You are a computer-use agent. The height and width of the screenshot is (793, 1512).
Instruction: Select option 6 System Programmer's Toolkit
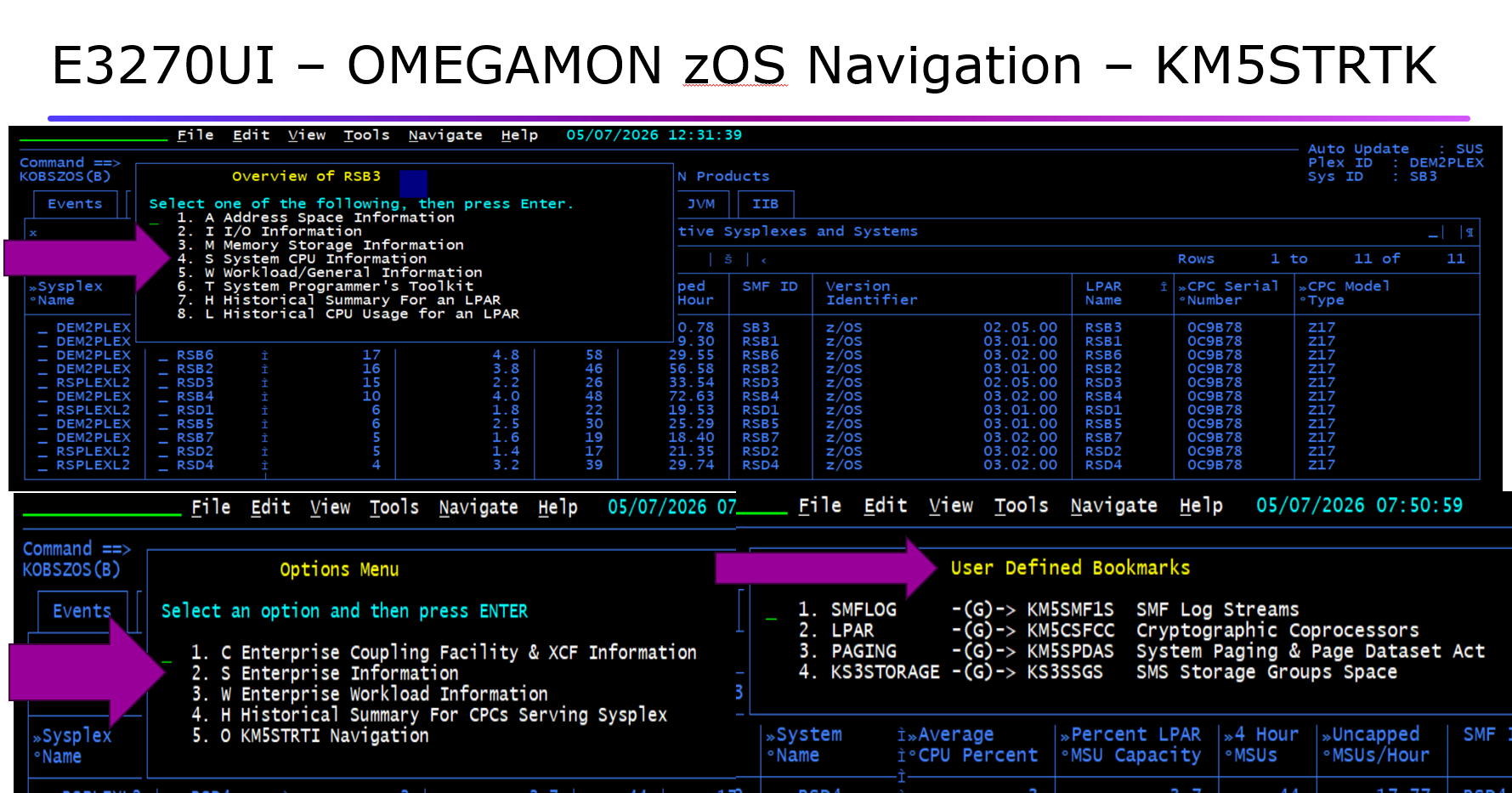325,286
